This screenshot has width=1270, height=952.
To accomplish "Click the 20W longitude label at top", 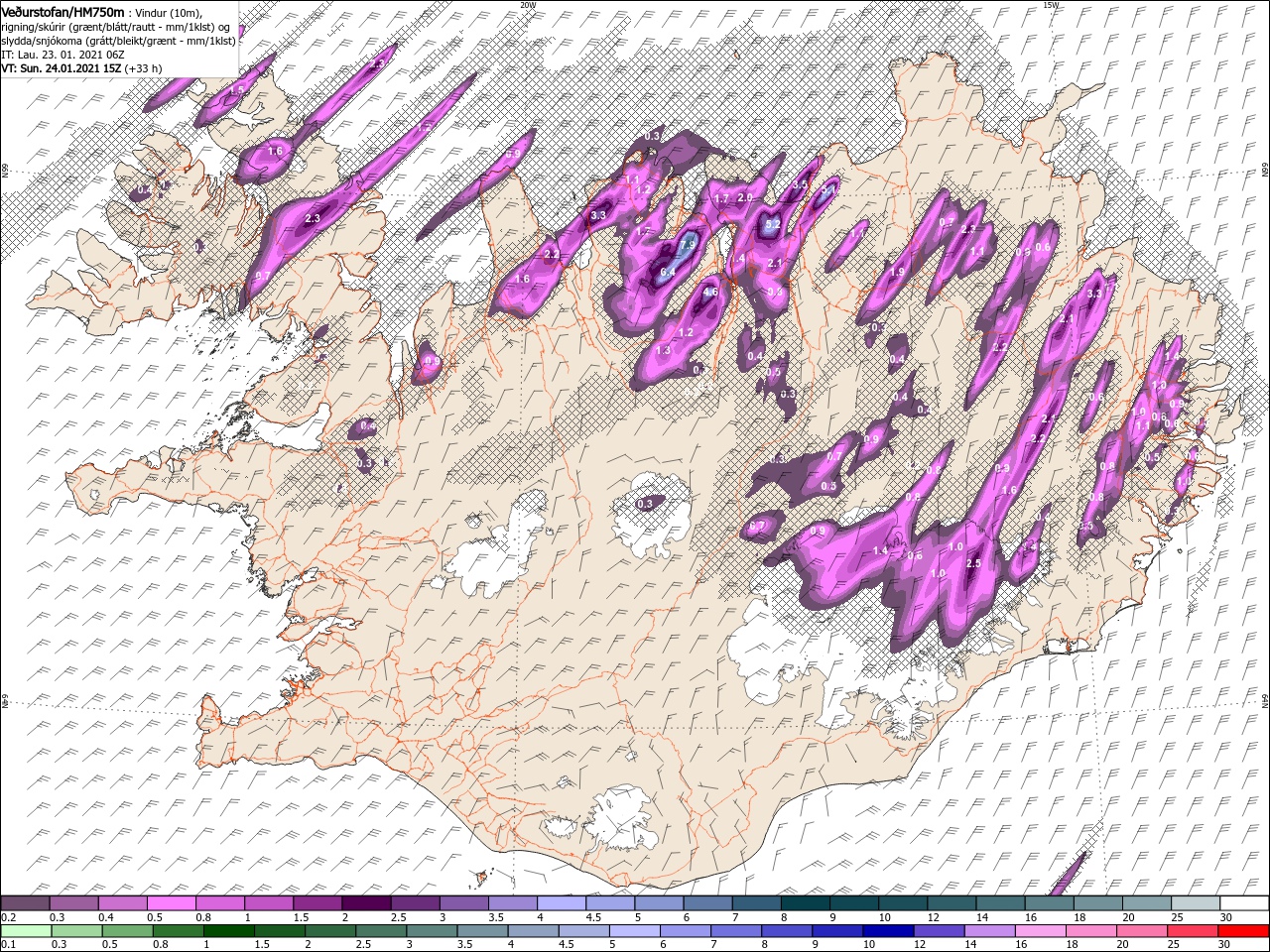I will [527, 5].
